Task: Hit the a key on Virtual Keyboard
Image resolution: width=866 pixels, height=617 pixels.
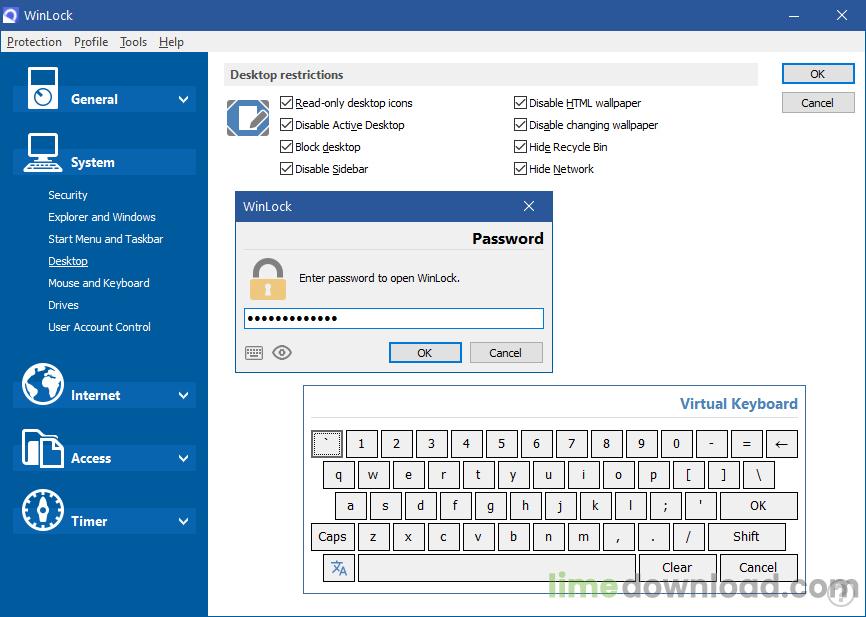Action: click(351, 506)
